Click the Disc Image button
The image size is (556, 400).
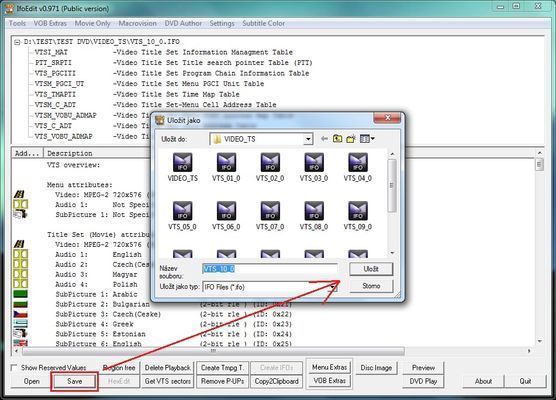click(x=376, y=368)
